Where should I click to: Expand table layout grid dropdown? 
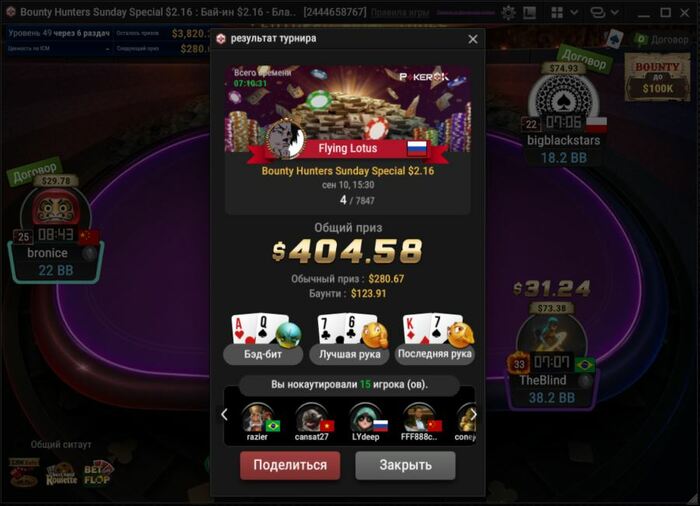tap(564, 13)
